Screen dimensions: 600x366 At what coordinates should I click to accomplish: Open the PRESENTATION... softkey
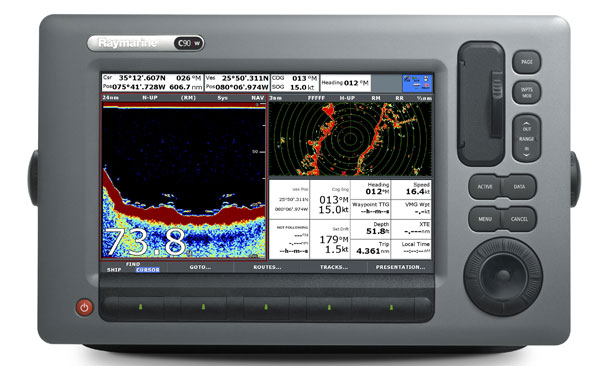400,267
